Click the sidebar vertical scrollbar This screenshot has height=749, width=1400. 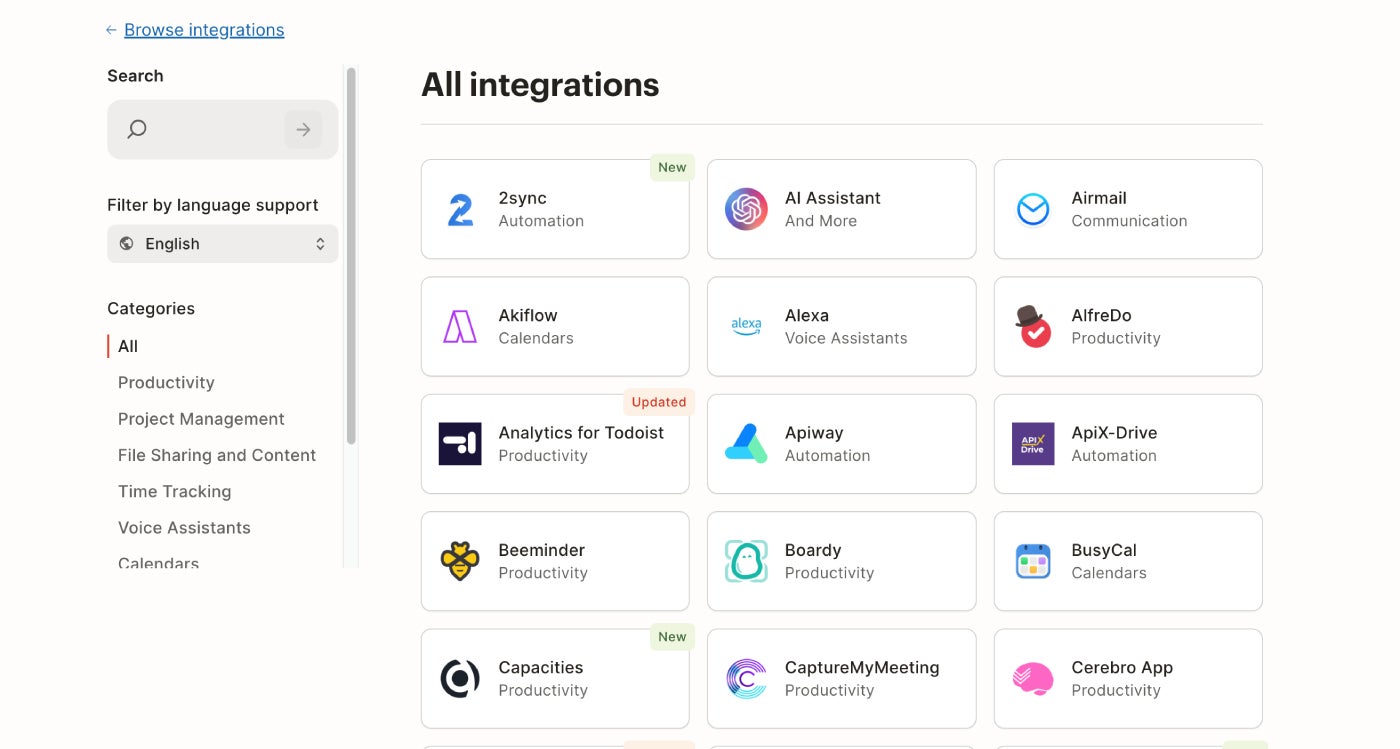pyautogui.click(x=351, y=255)
